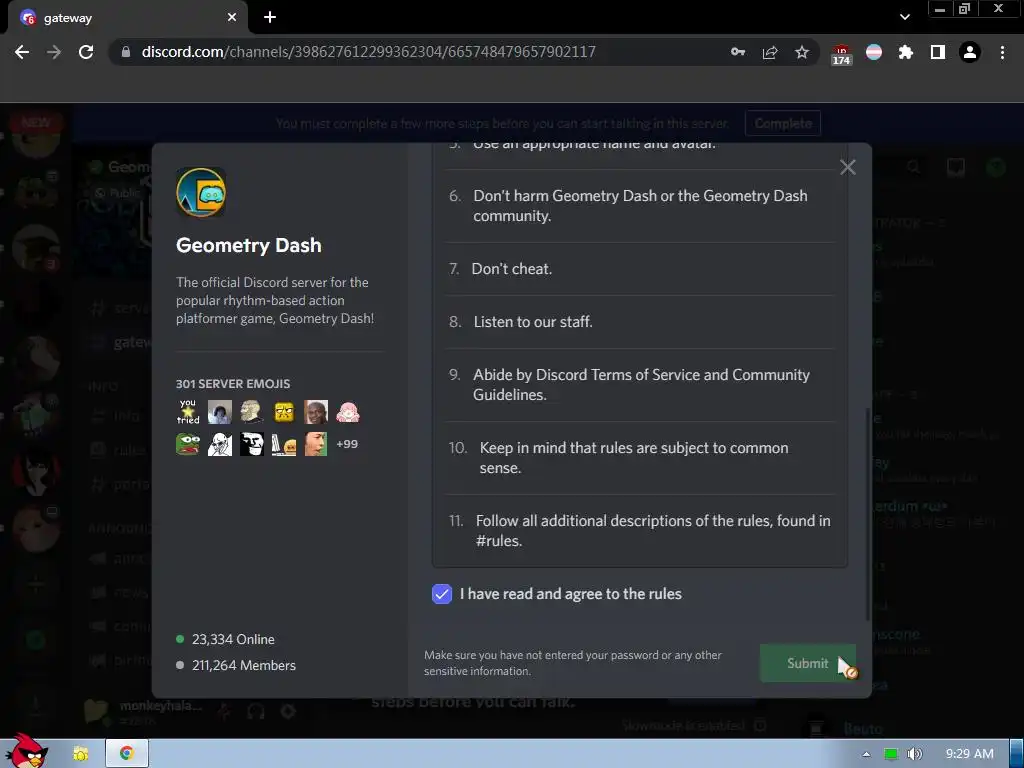The width and height of the screenshot is (1024, 768).
Task: Open the Chrome extensions puzzle menu
Action: click(x=905, y=52)
